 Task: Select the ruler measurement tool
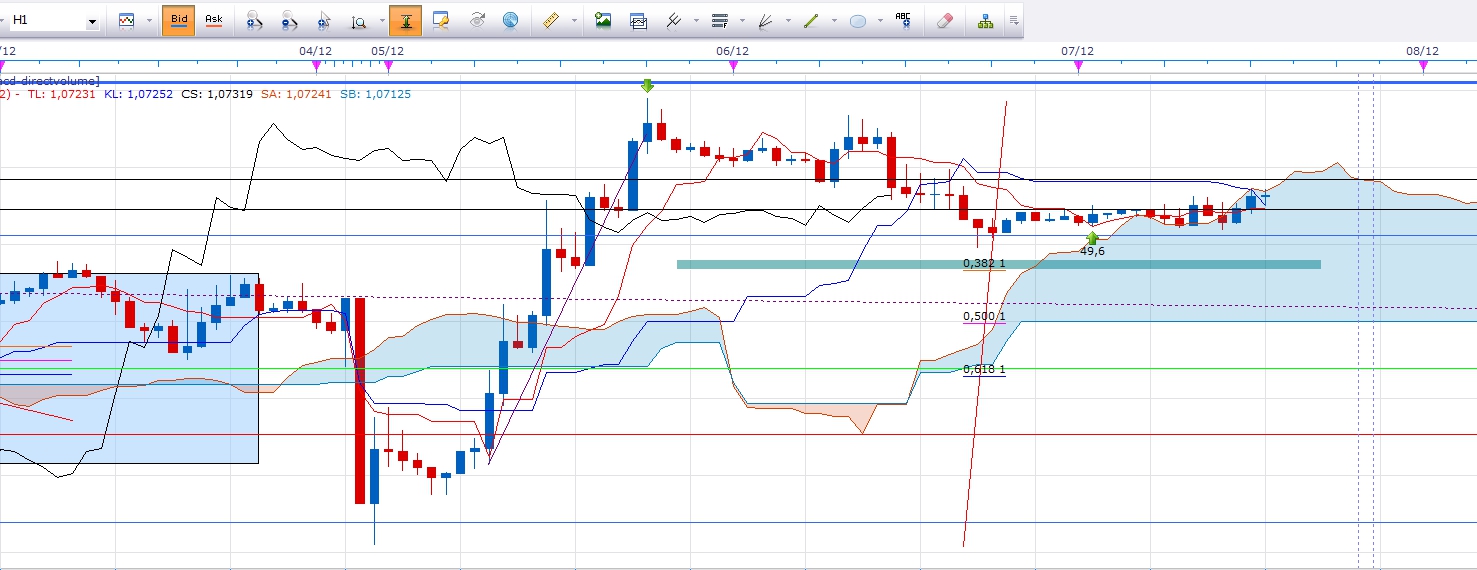tap(550, 20)
